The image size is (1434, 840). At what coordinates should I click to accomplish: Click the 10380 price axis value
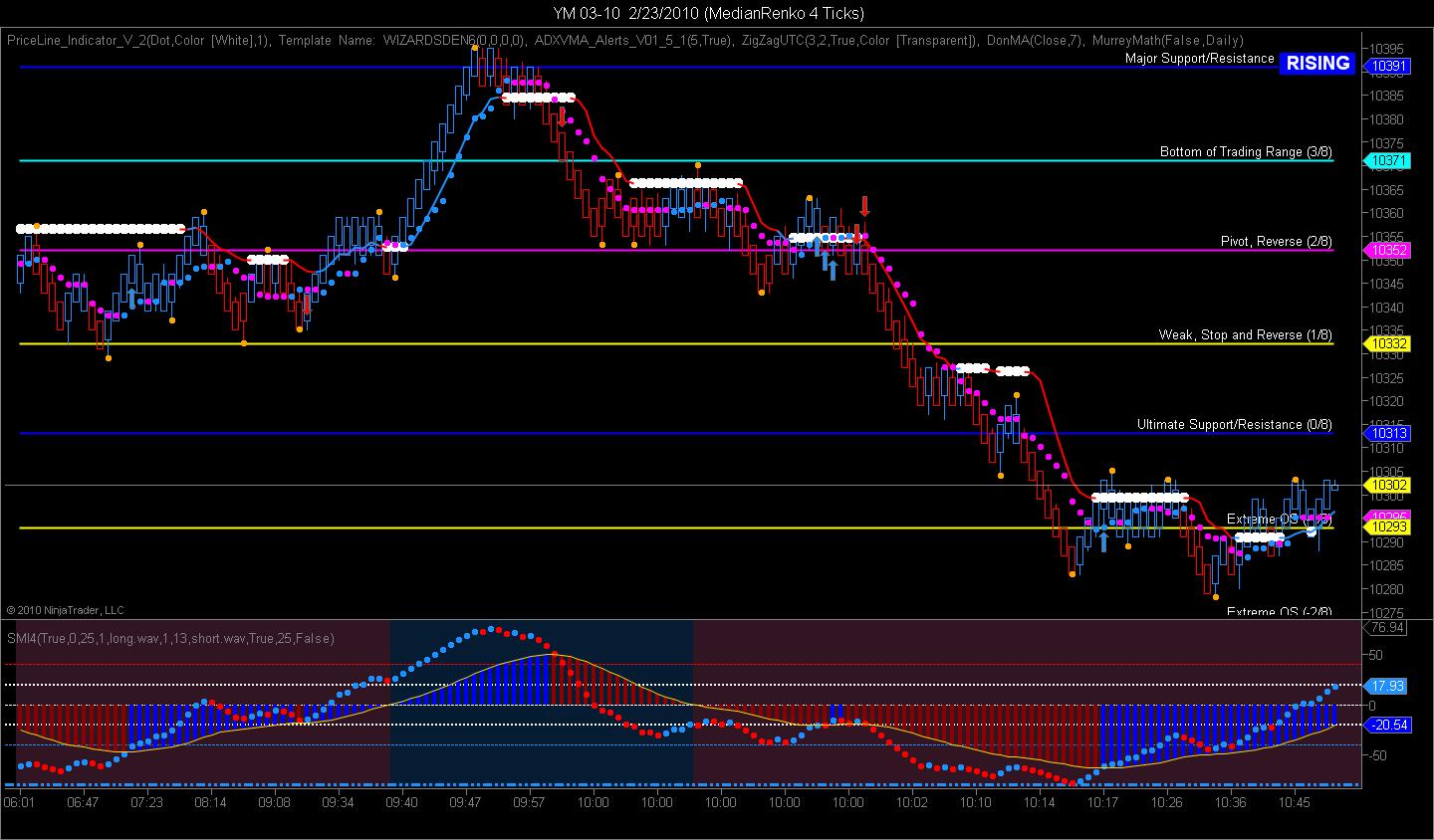pyautogui.click(x=1386, y=118)
